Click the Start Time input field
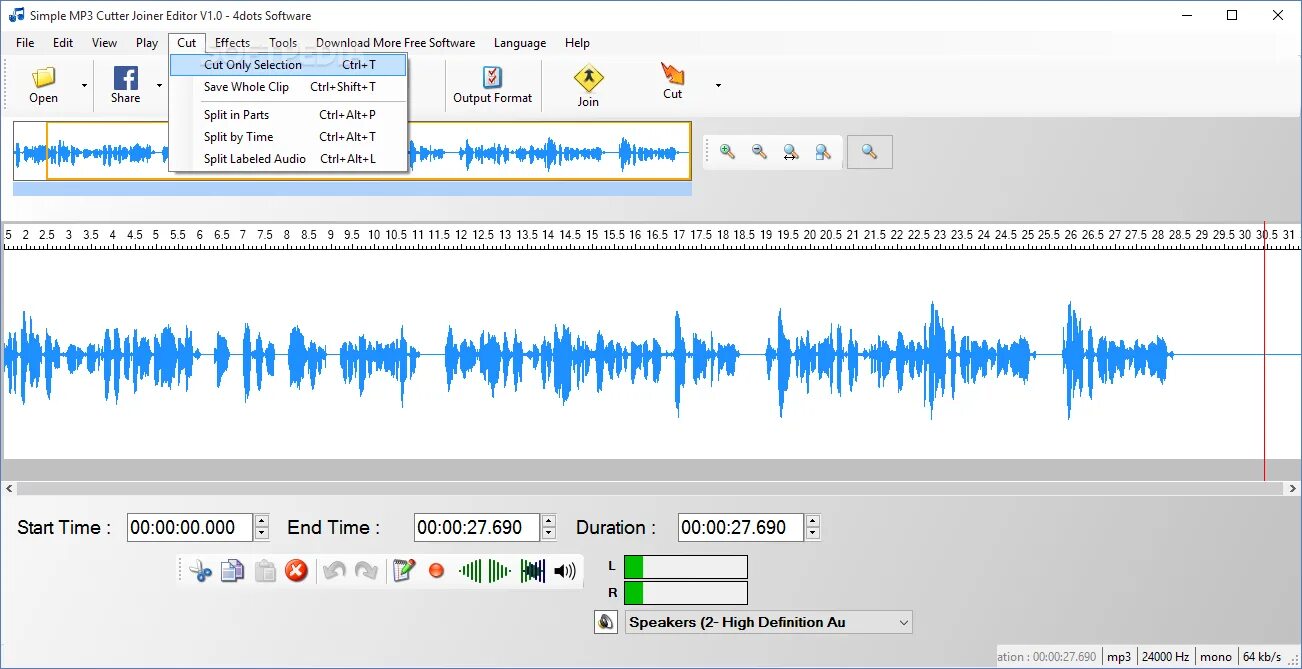This screenshot has height=669, width=1302. tap(190, 528)
